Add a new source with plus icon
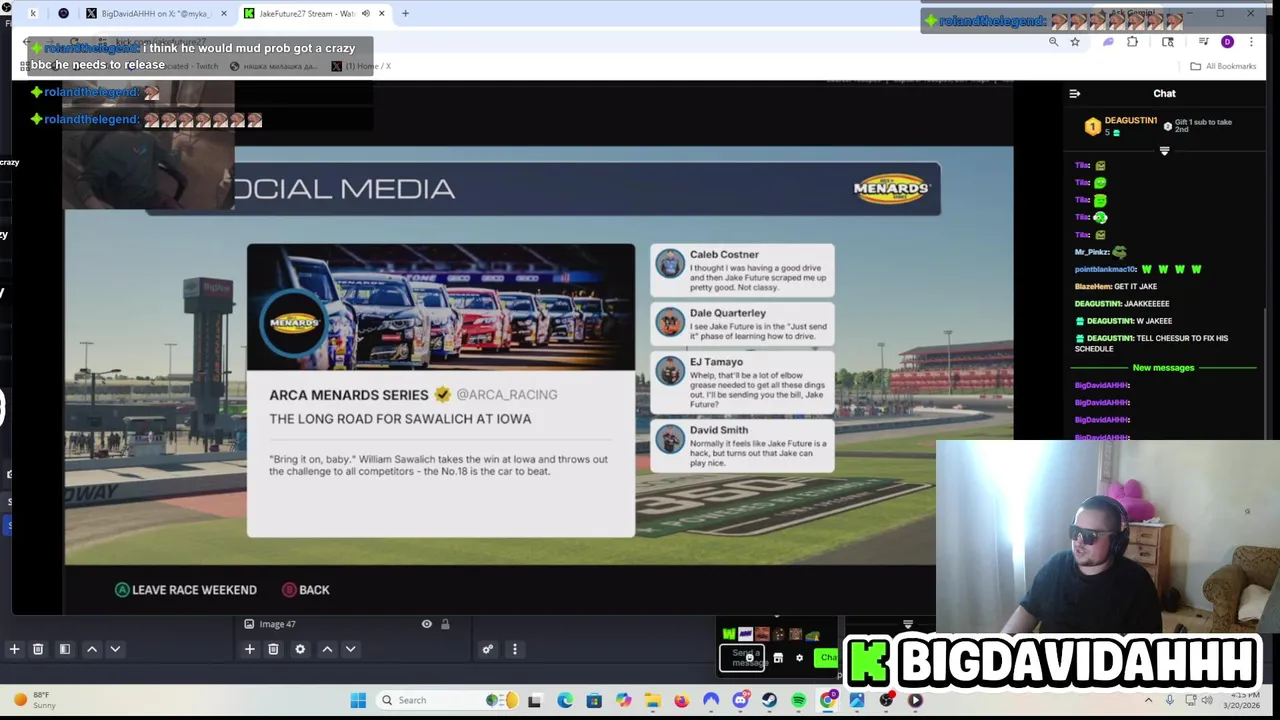Viewport: 1280px width, 720px height. (250, 649)
